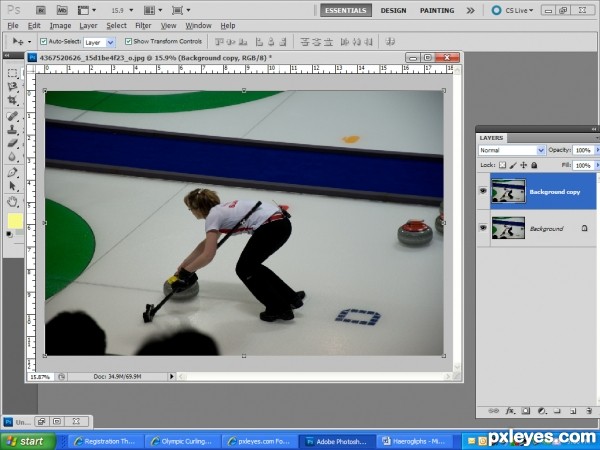Image resolution: width=600 pixels, height=450 pixels.
Task: Uncheck Show Transform Controls
Action: coord(129,41)
